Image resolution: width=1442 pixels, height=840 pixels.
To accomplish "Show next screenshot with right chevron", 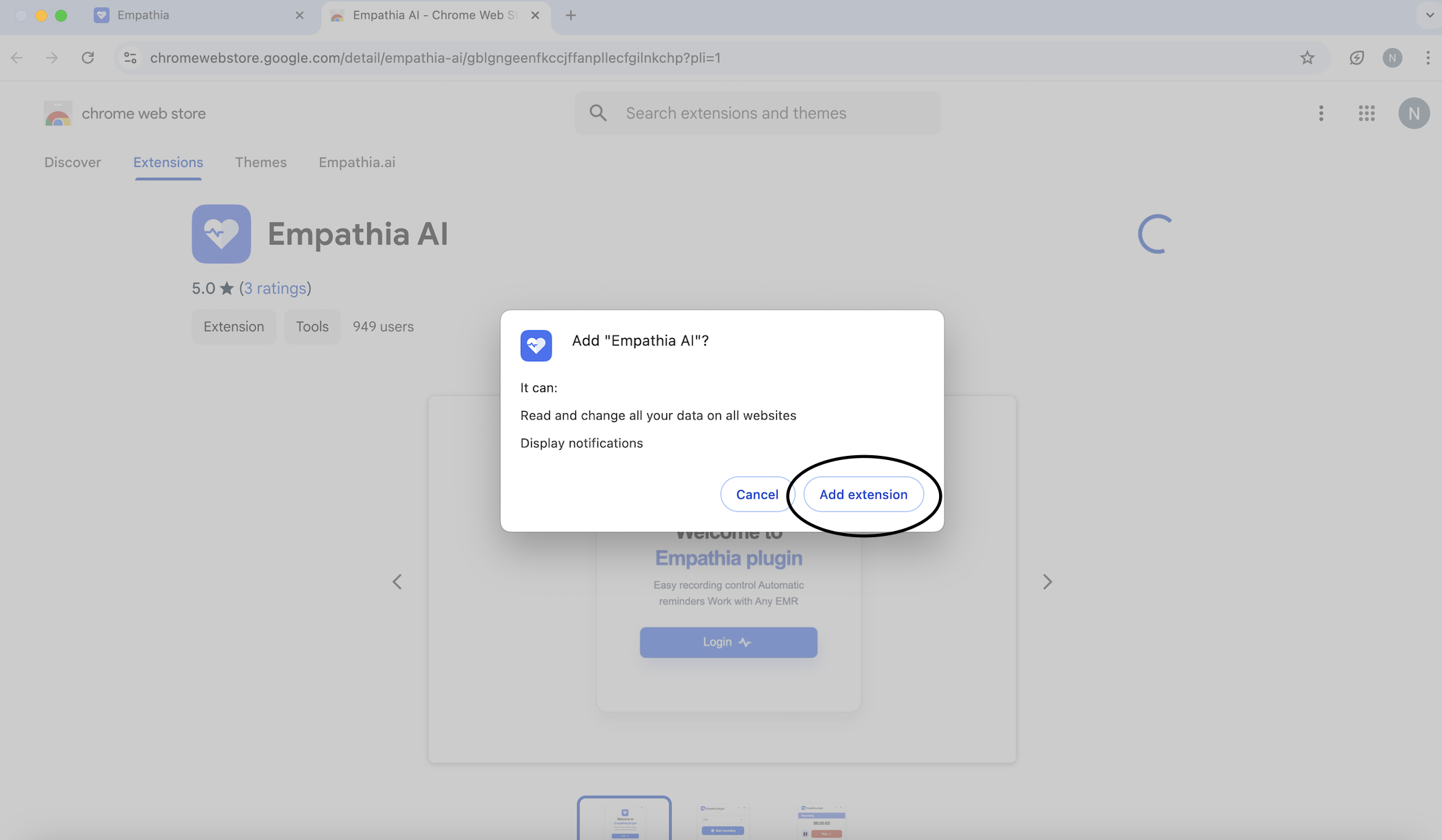I will [x=1047, y=582].
